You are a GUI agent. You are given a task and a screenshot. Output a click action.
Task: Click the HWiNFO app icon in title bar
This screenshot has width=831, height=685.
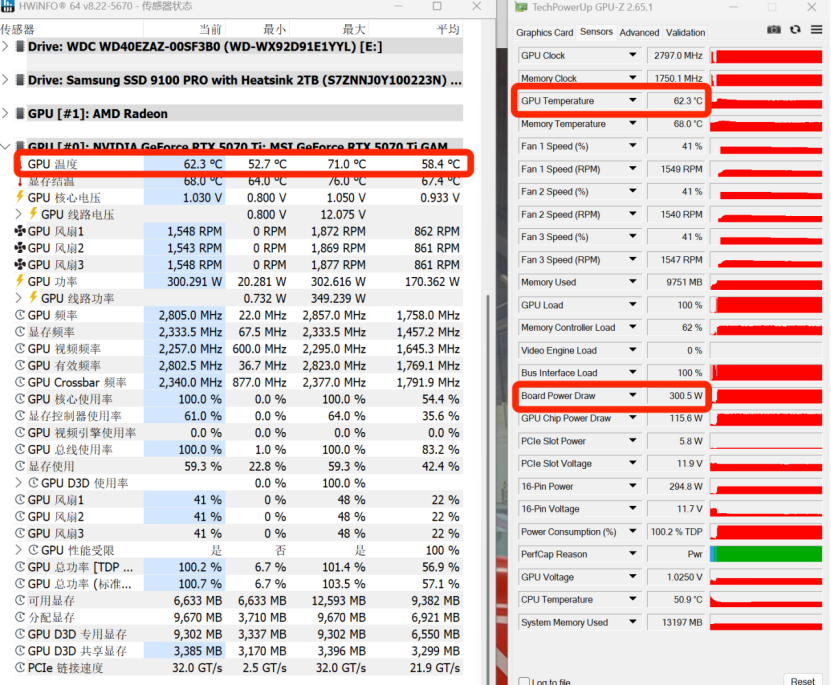[x=7, y=6]
